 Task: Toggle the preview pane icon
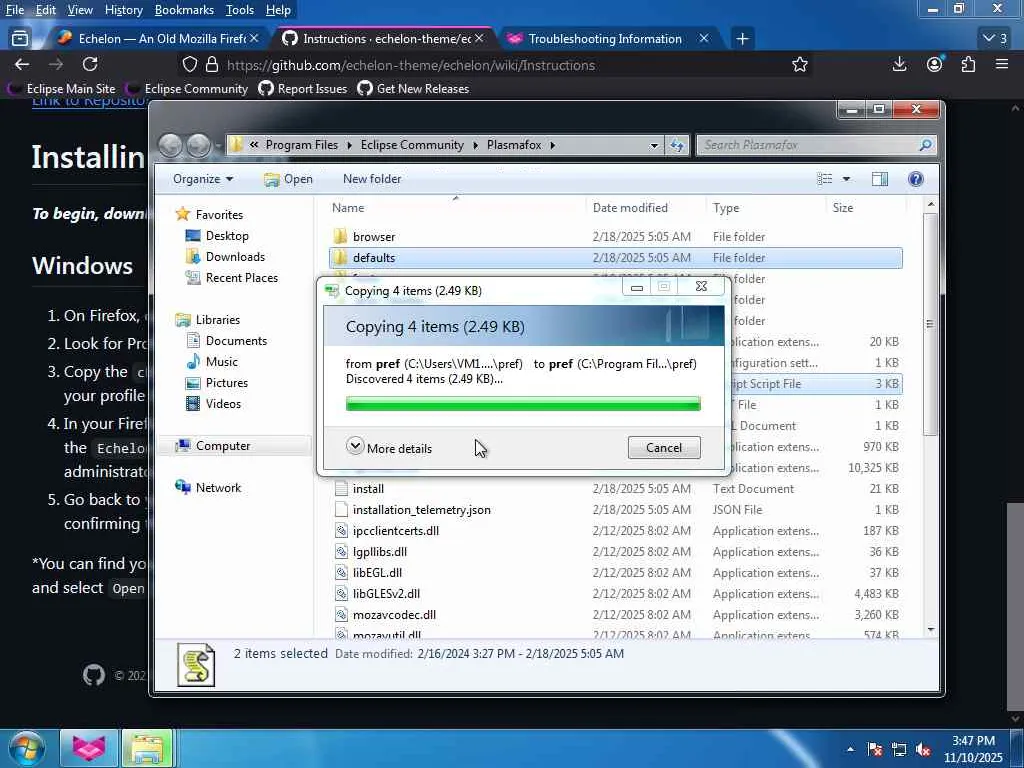pos(880,179)
